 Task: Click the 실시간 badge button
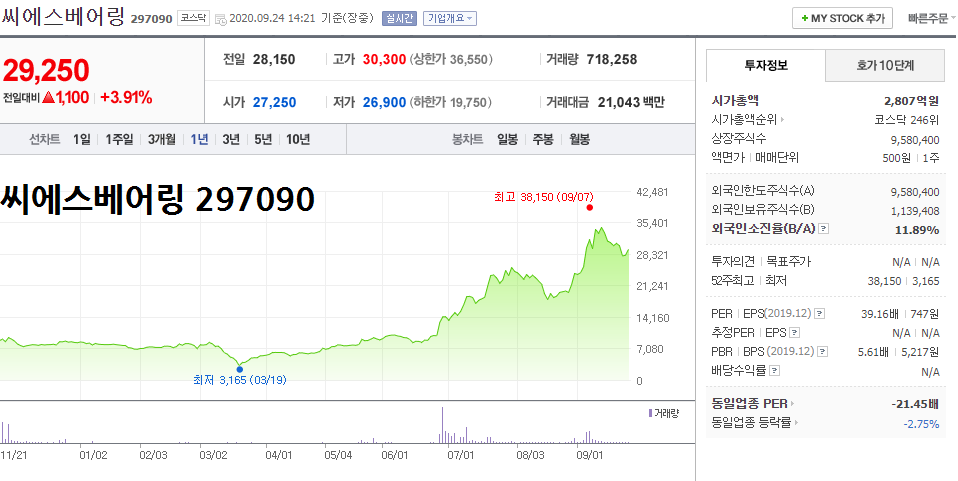(400, 18)
